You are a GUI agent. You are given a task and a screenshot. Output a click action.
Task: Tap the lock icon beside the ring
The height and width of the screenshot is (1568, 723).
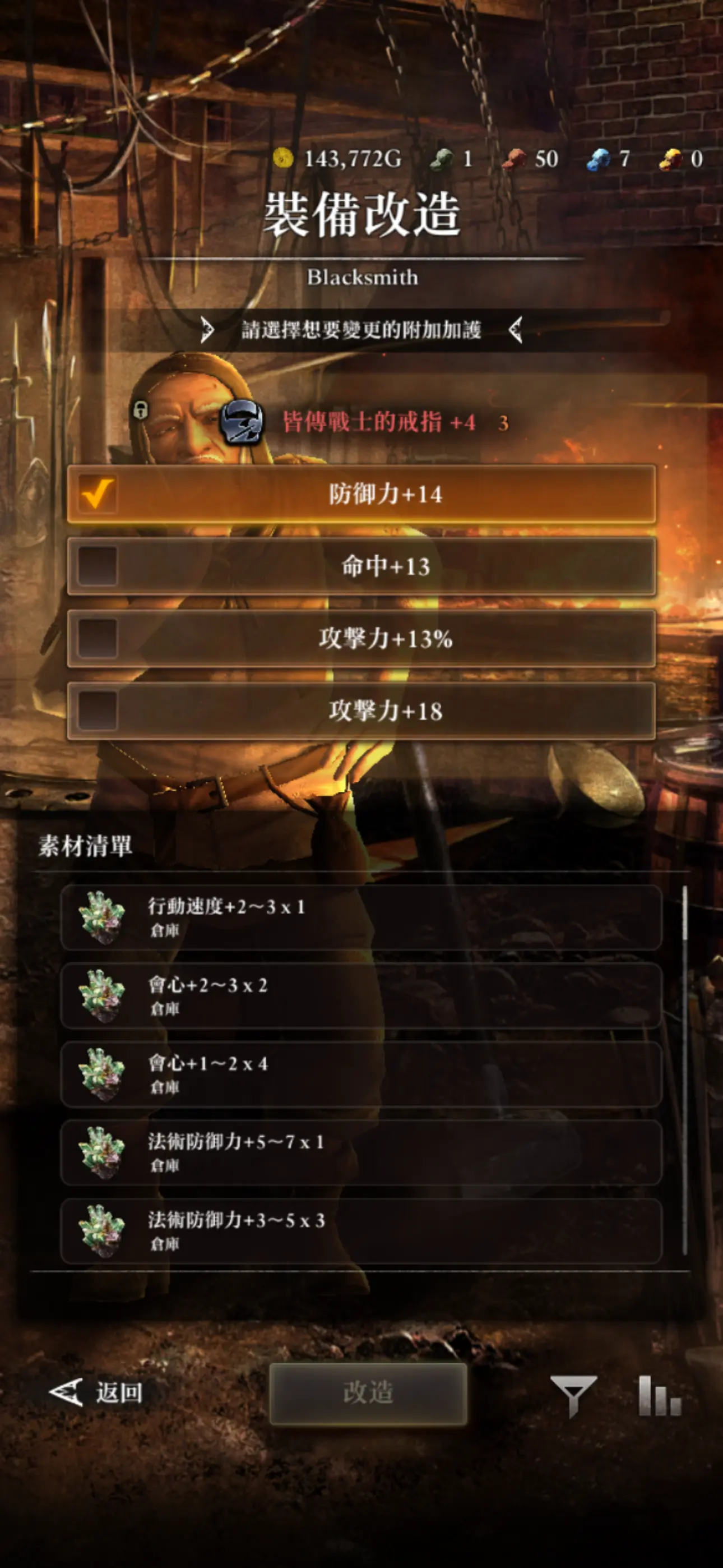click(x=141, y=409)
